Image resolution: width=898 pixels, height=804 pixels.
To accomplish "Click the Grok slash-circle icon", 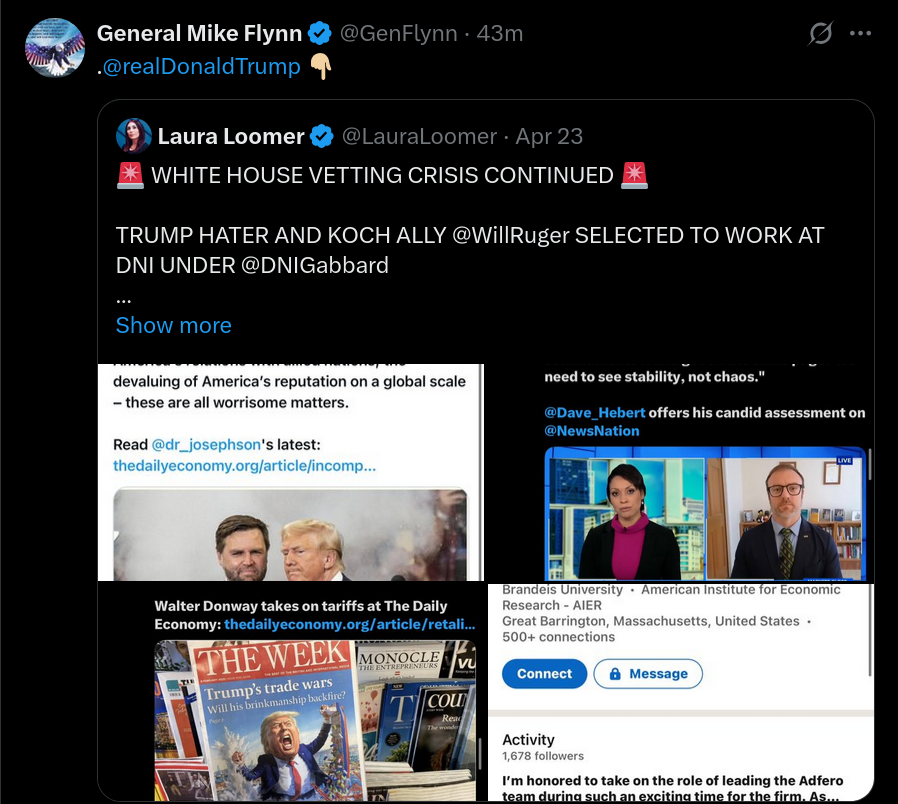I will tap(820, 33).
